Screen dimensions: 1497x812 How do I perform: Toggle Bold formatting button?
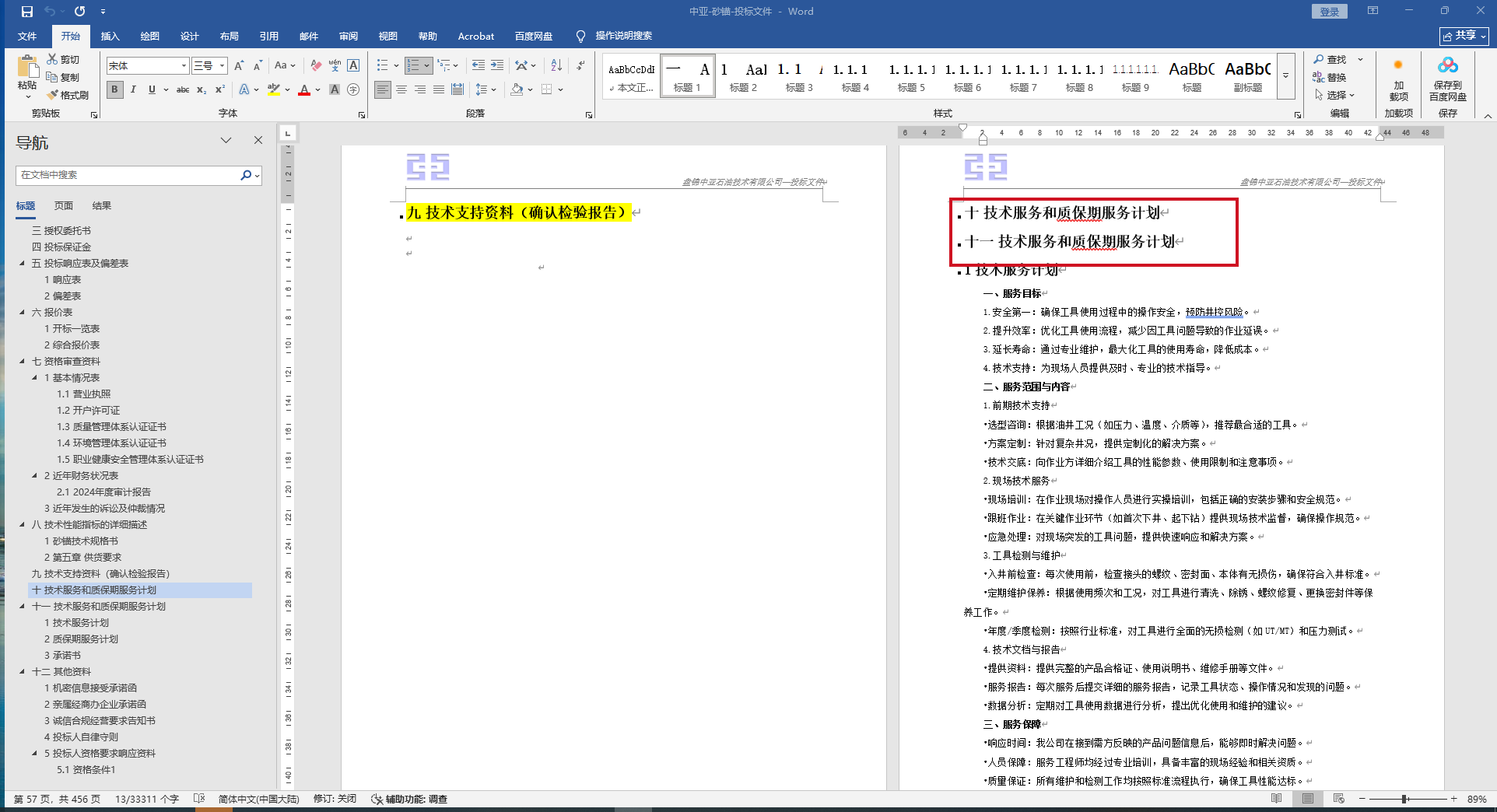pyautogui.click(x=114, y=89)
